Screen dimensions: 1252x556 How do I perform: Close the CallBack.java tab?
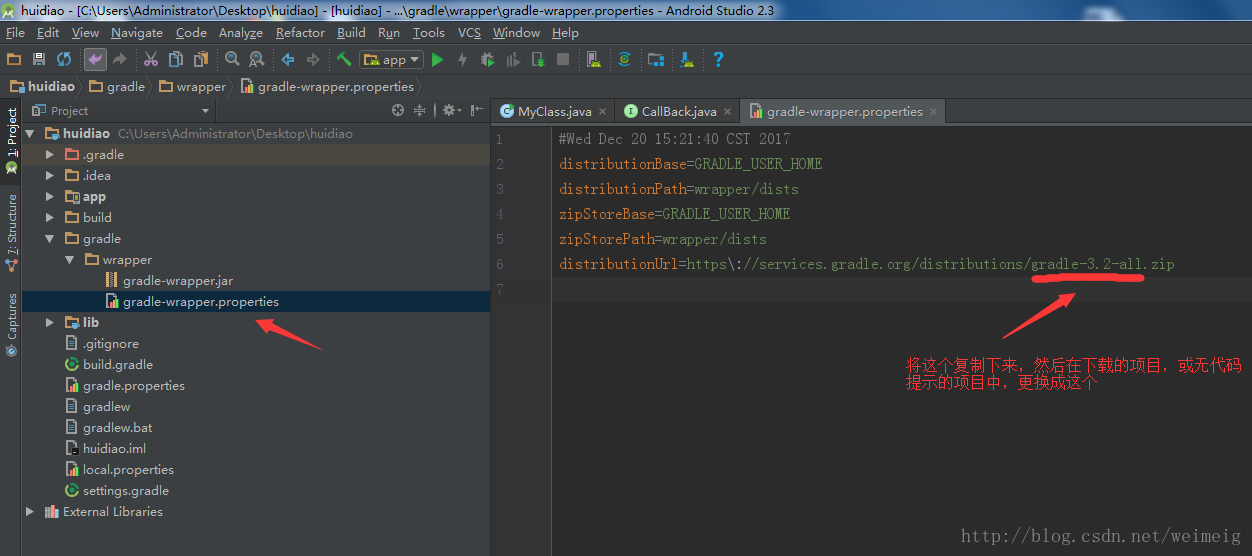(728, 112)
